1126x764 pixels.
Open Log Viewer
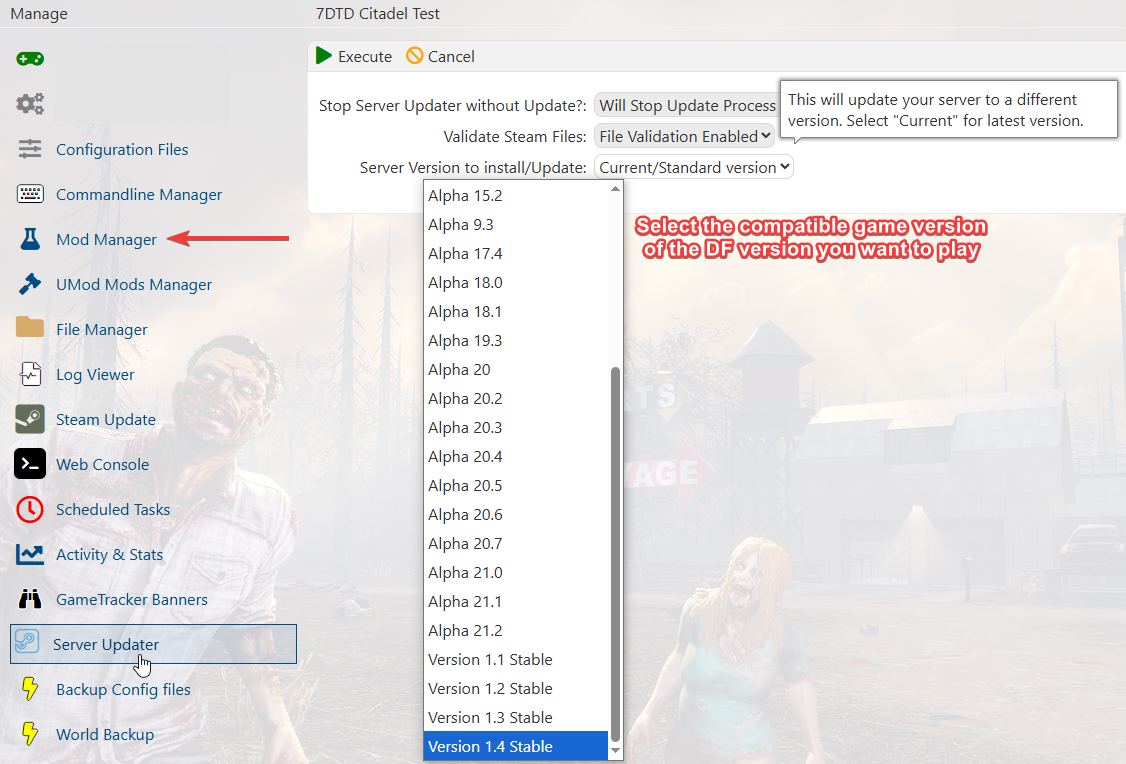pyautogui.click(x=96, y=375)
